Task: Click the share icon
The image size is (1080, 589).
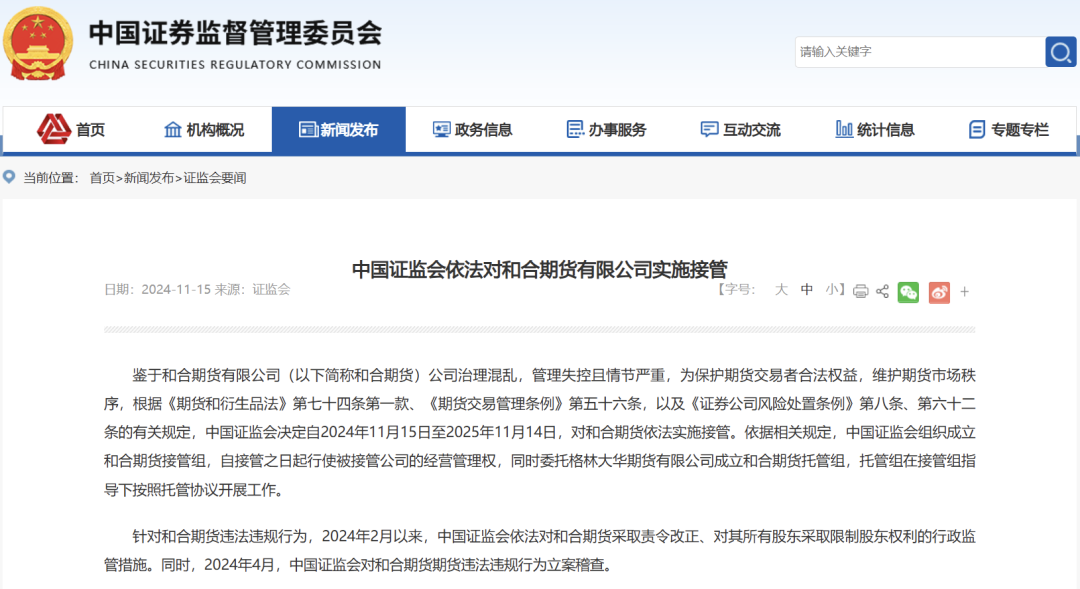Action: pos(882,291)
